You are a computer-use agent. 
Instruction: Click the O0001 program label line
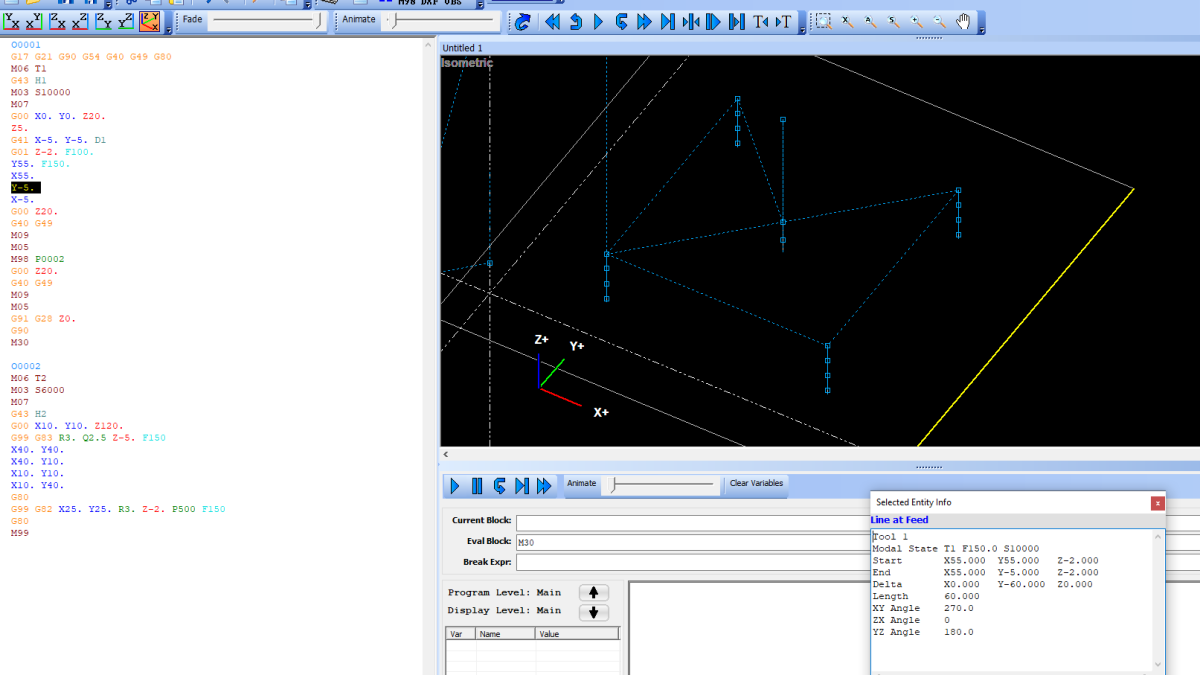click(25, 45)
